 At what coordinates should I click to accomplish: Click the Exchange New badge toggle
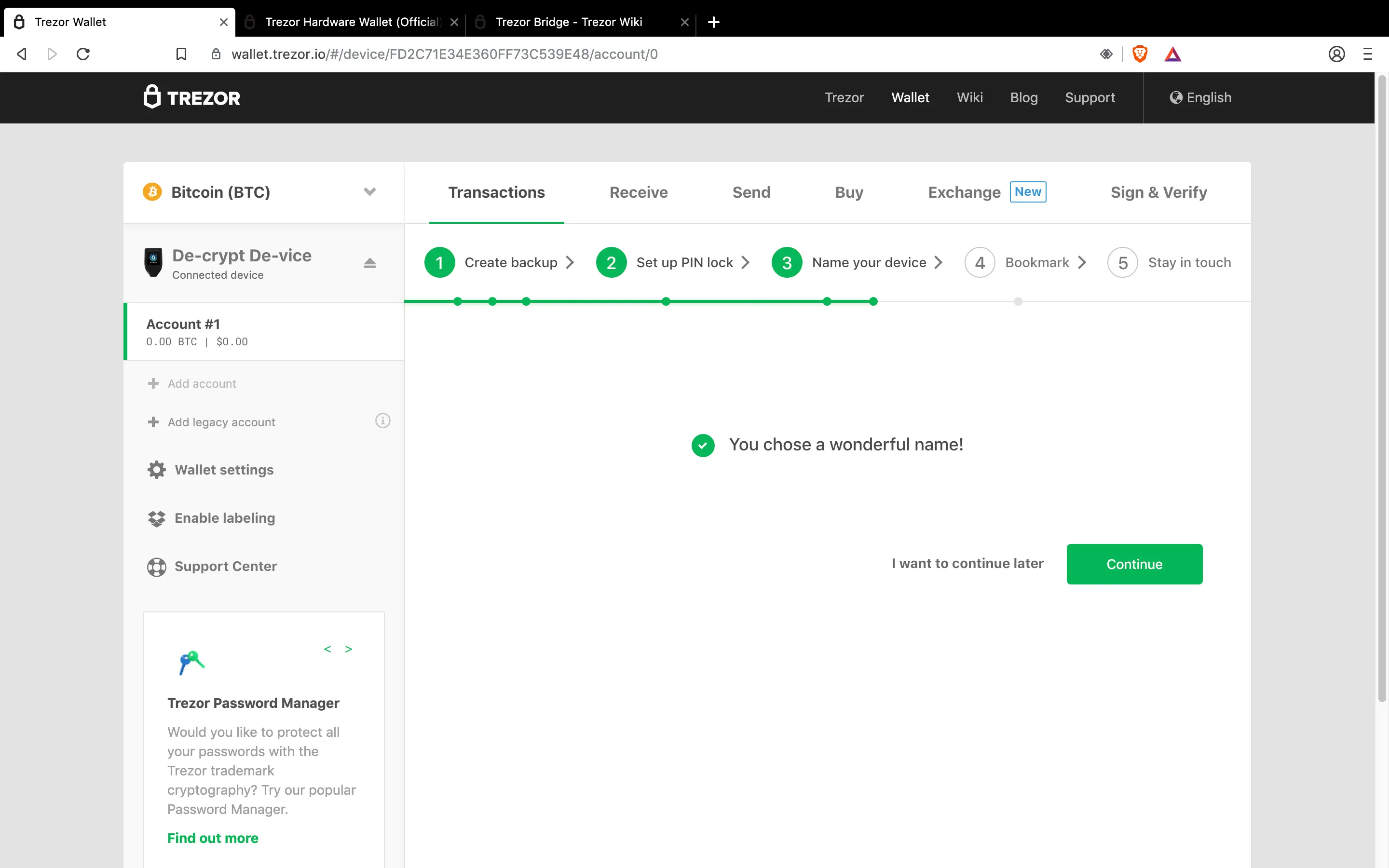click(1028, 192)
